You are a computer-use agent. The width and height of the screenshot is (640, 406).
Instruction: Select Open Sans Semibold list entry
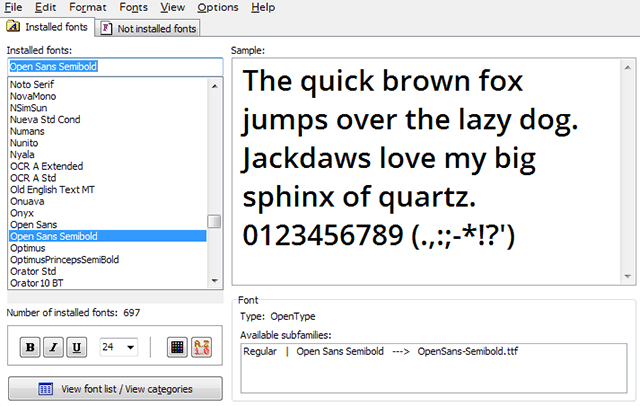coord(108,236)
